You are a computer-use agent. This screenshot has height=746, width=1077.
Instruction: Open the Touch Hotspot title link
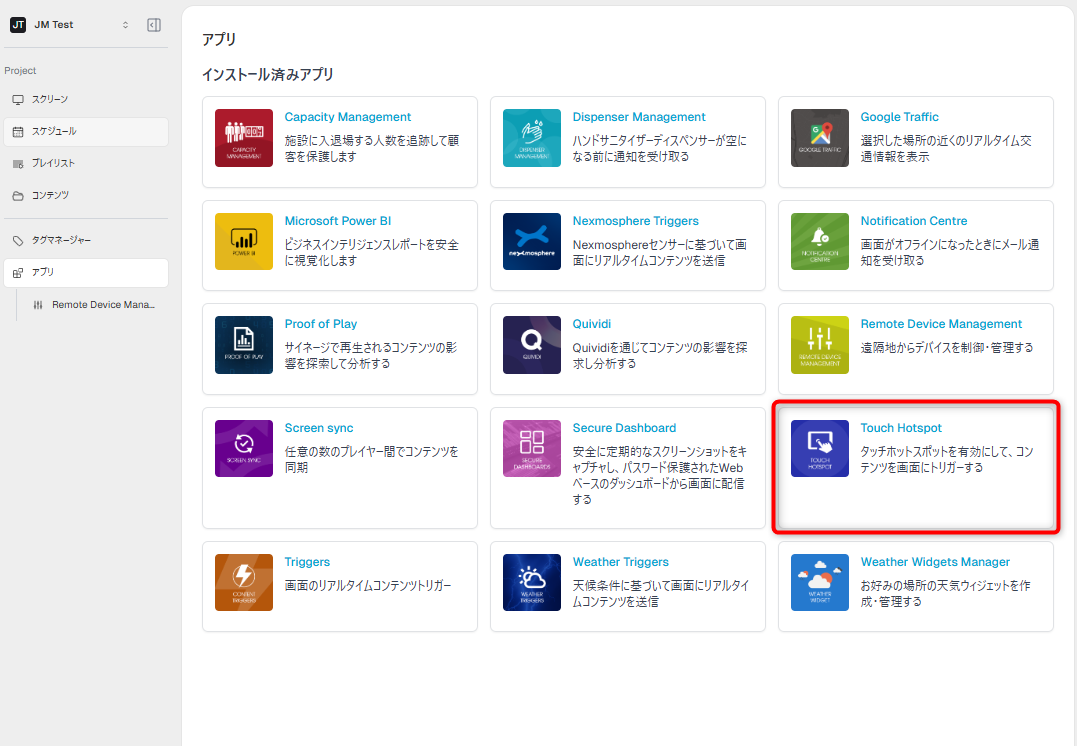pyautogui.click(x=901, y=427)
